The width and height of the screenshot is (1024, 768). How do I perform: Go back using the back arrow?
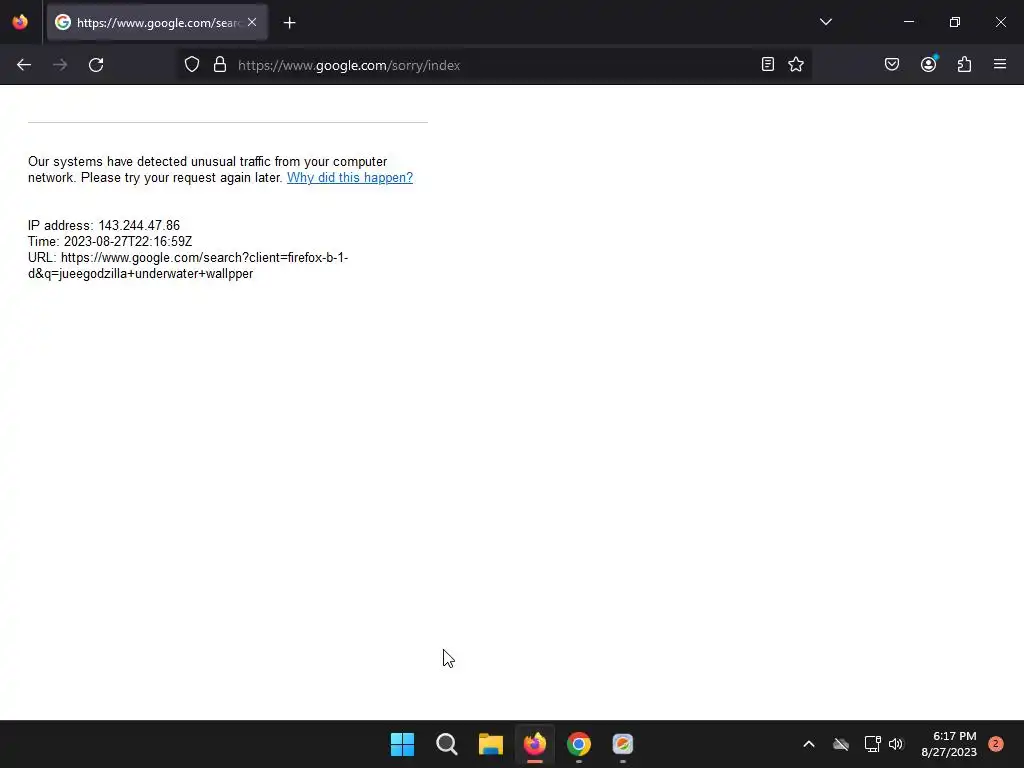tap(24, 65)
